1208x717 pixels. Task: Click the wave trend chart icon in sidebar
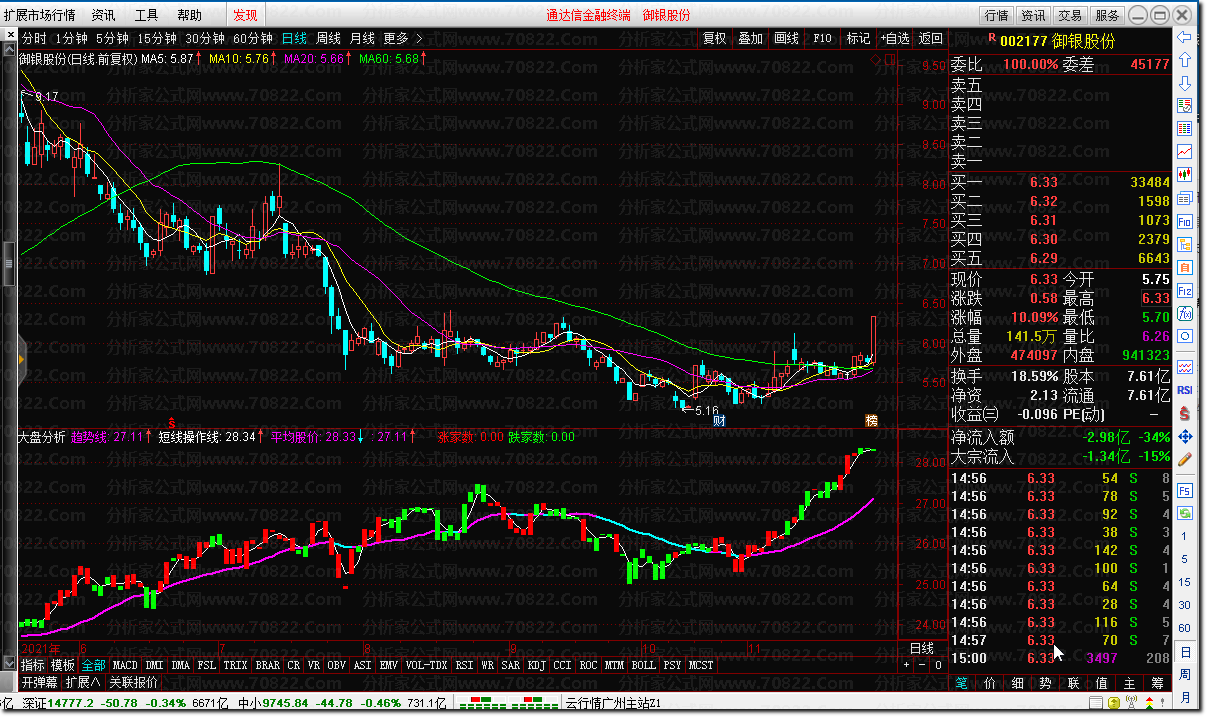(x=1185, y=367)
